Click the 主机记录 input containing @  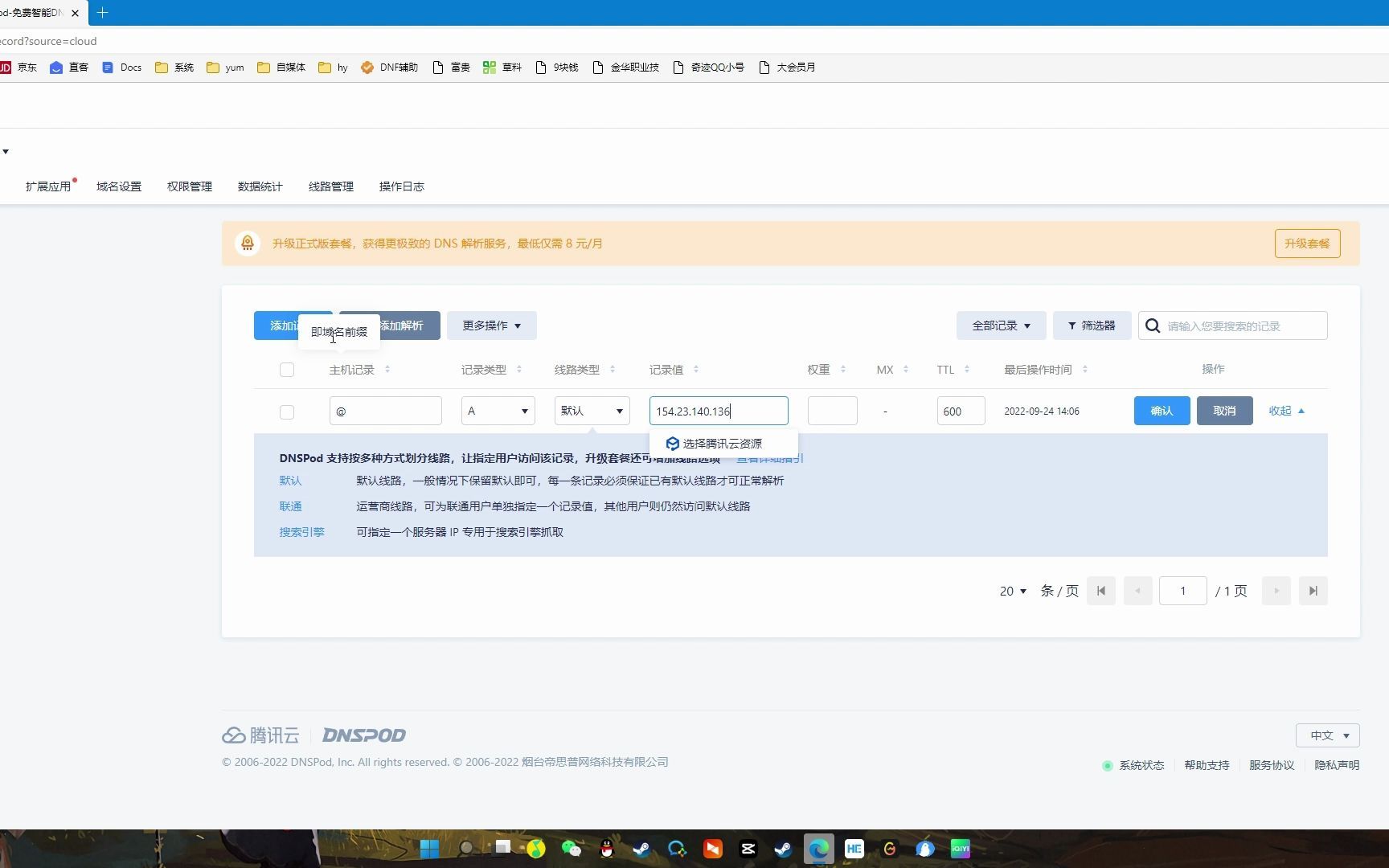click(x=386, y=411)
